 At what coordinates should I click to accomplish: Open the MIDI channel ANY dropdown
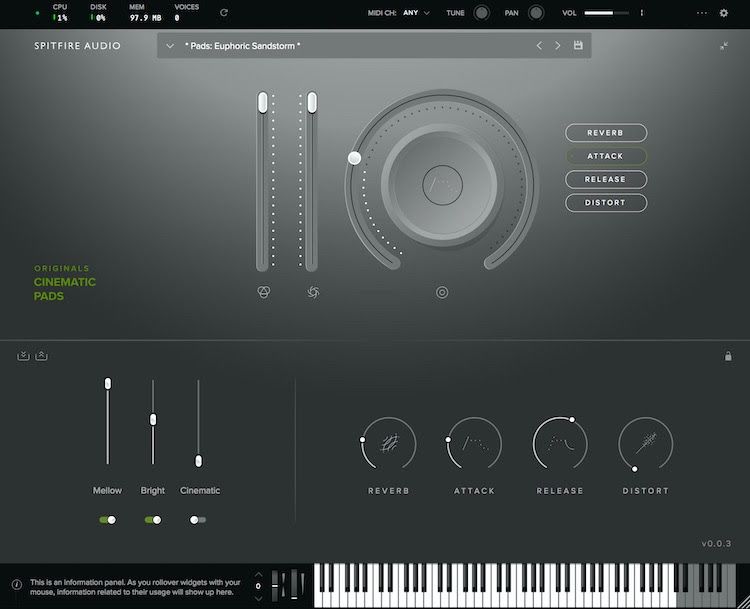(416, 13)
